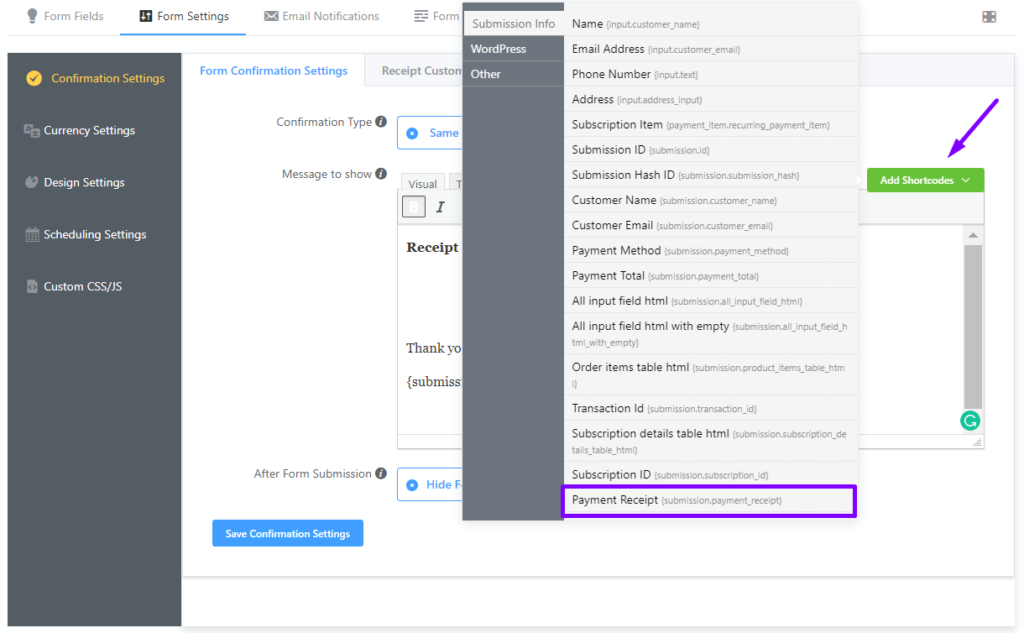1024x633 pixels.
Task: Click the Grammarly icon in editor
Action: (970, 421)
